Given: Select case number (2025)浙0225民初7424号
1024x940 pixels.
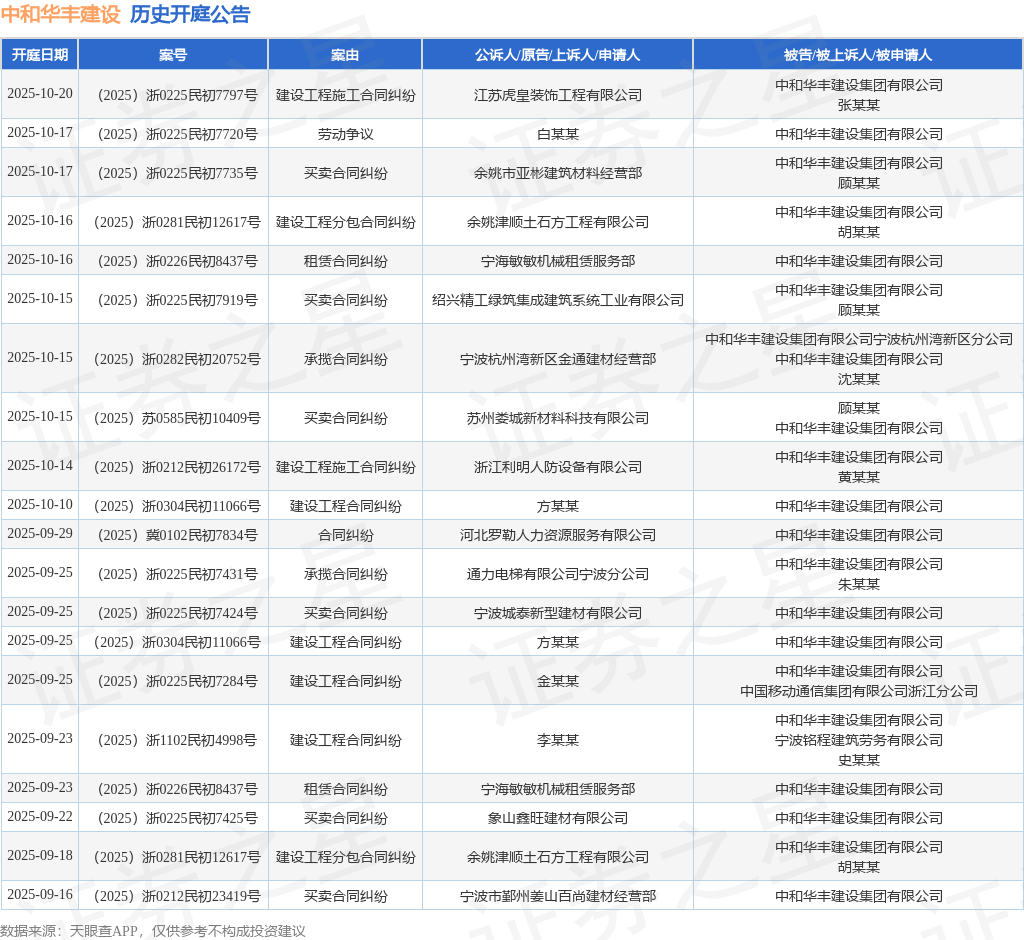Looking at the screenshot, I should click(177, 613).
